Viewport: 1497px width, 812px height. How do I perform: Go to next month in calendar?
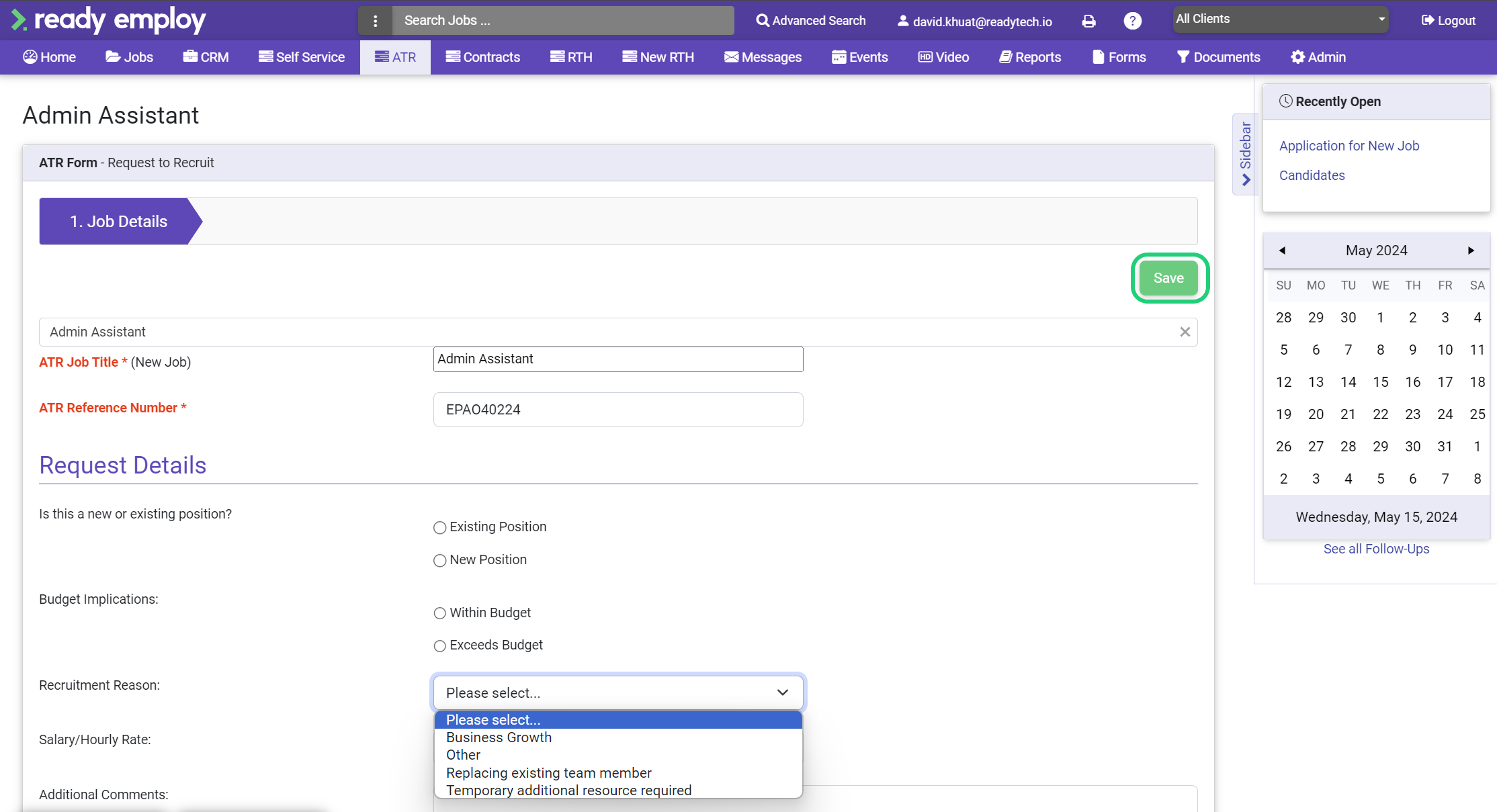[1471, 251]
